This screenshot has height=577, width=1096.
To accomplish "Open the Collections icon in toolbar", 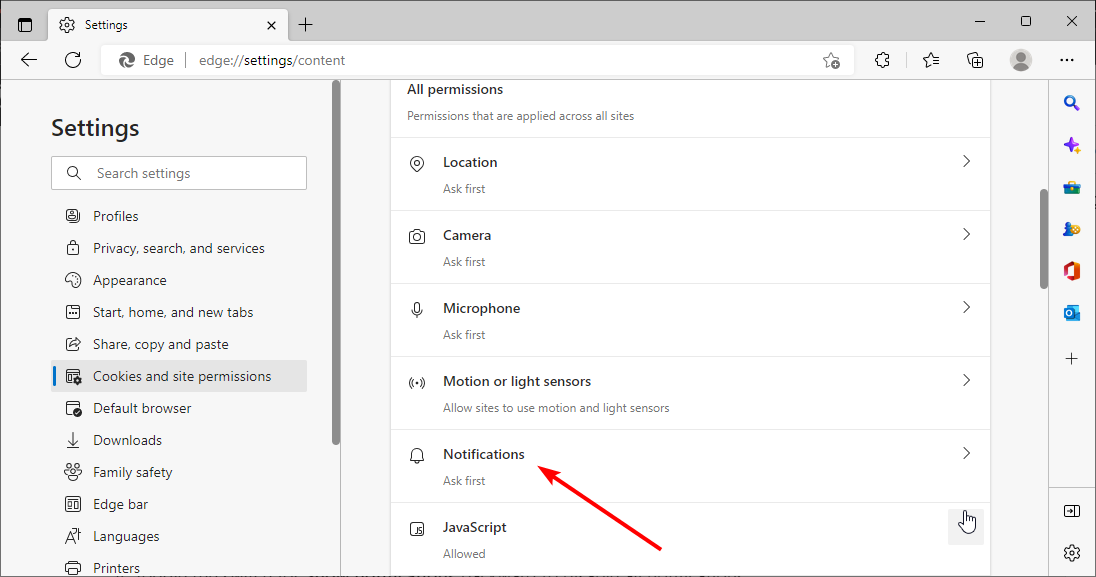I will [975, 60].
